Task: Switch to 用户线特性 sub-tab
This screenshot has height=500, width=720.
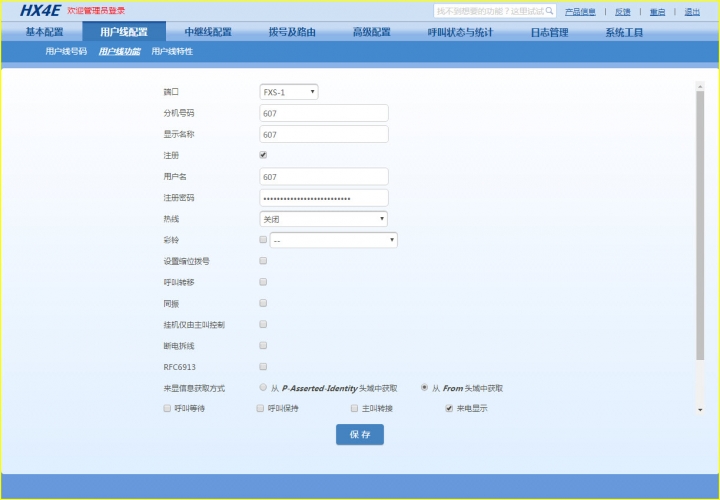Action: pyautogui.click(x=172, y=51)
